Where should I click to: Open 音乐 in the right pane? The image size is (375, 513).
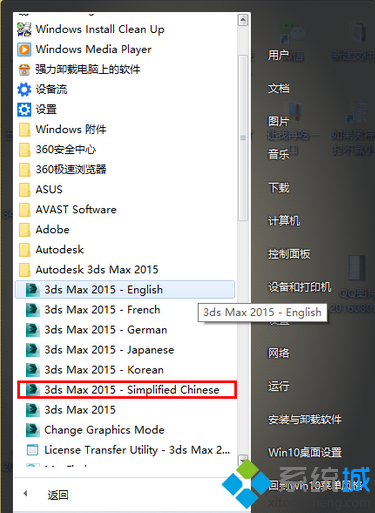(279, 154)
